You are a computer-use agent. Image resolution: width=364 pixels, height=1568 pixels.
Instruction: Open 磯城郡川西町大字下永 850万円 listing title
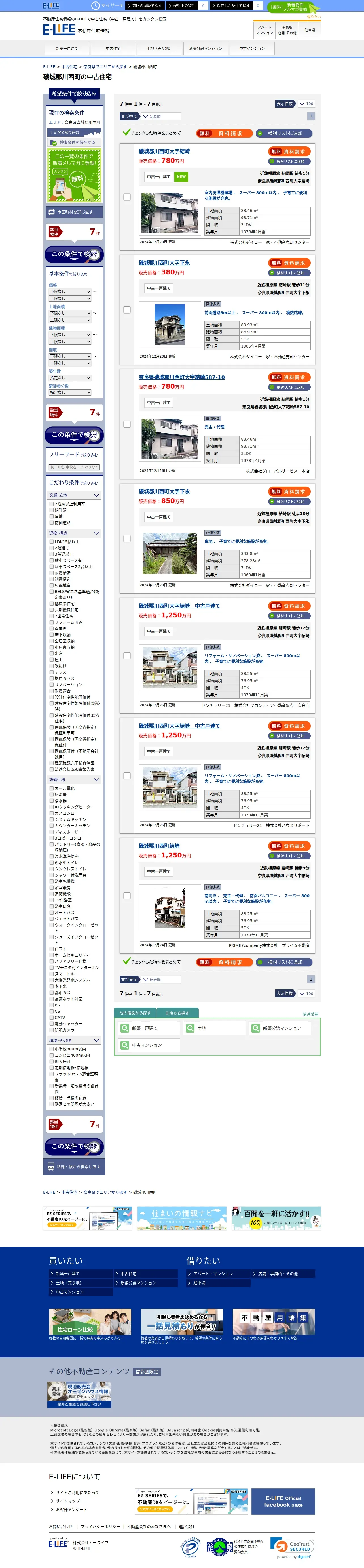(164, 491)
